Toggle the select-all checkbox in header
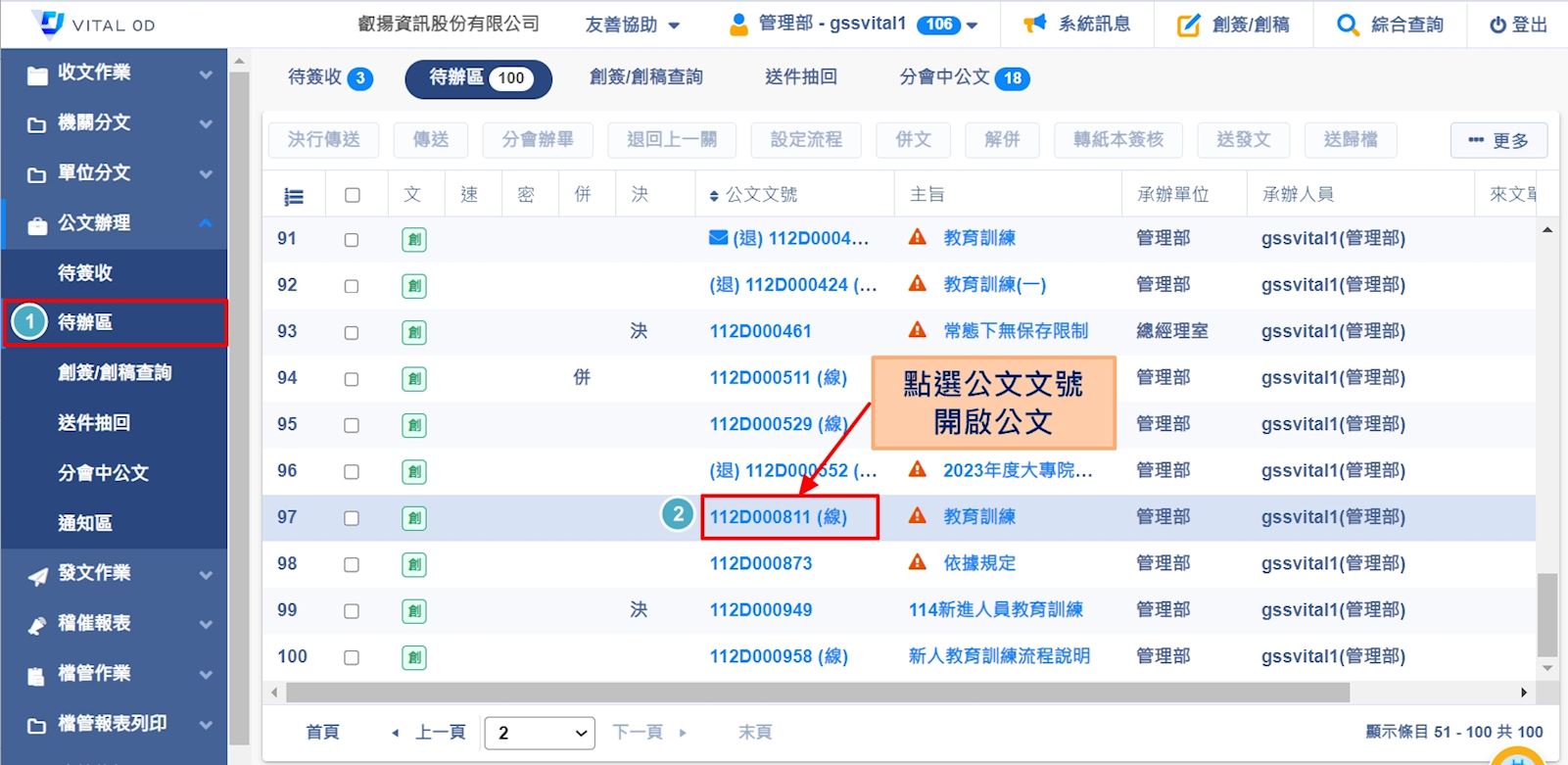The height and width of the screenshot is (765, 1568). 352,195
